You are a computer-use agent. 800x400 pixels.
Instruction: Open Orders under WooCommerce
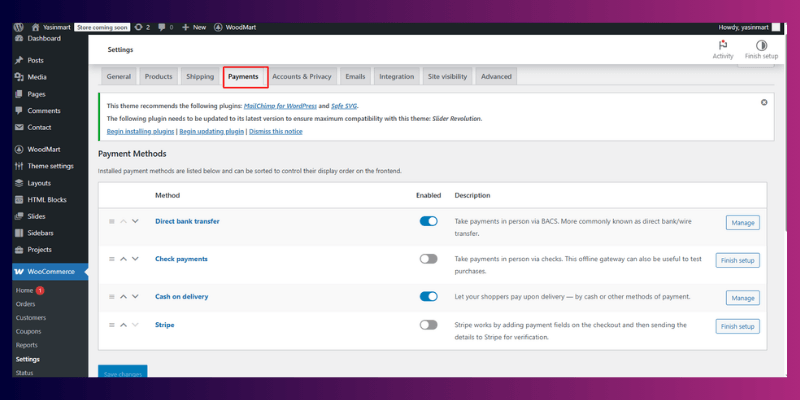point(26,304)
